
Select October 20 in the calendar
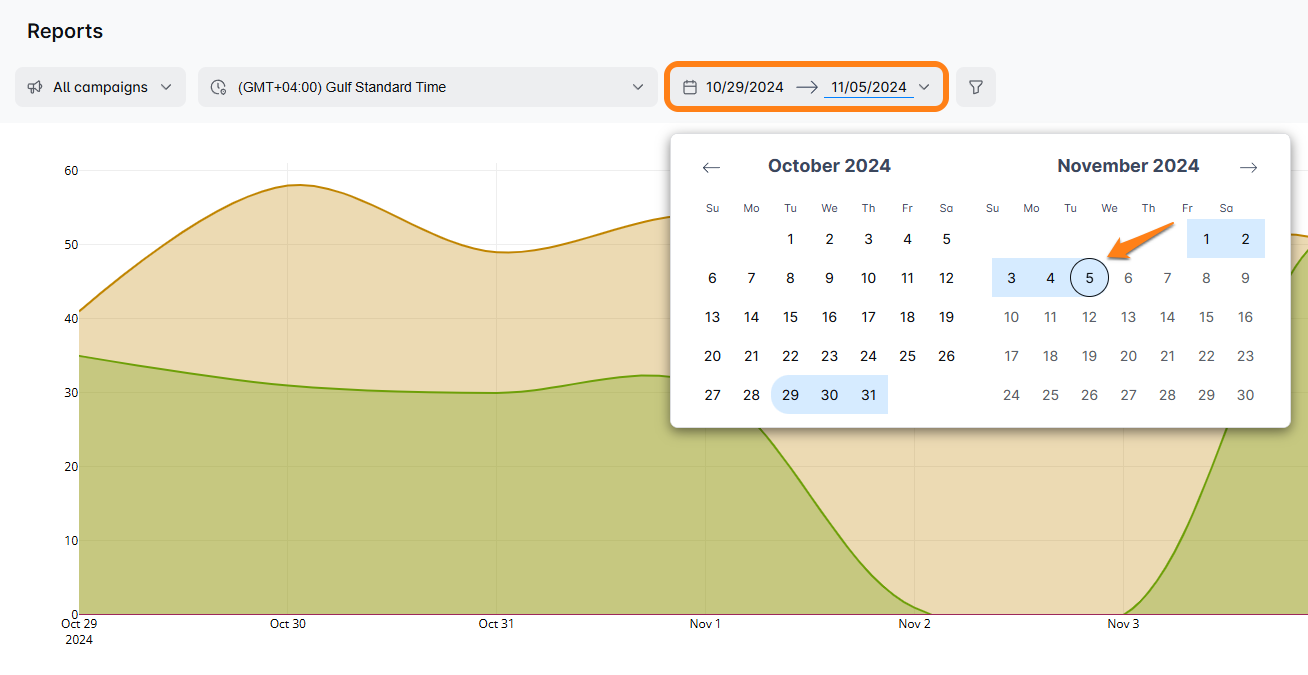click(x=712, y=356)
